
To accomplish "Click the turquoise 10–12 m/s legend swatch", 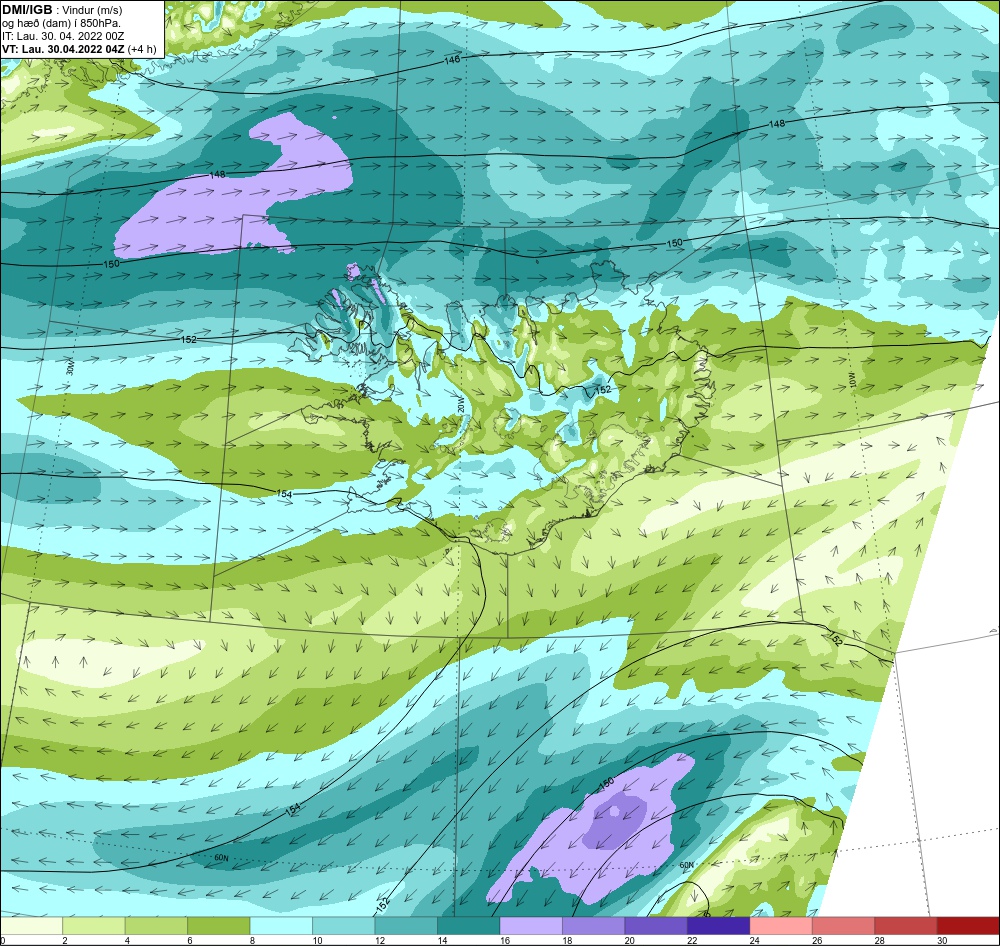I will 344,926.
